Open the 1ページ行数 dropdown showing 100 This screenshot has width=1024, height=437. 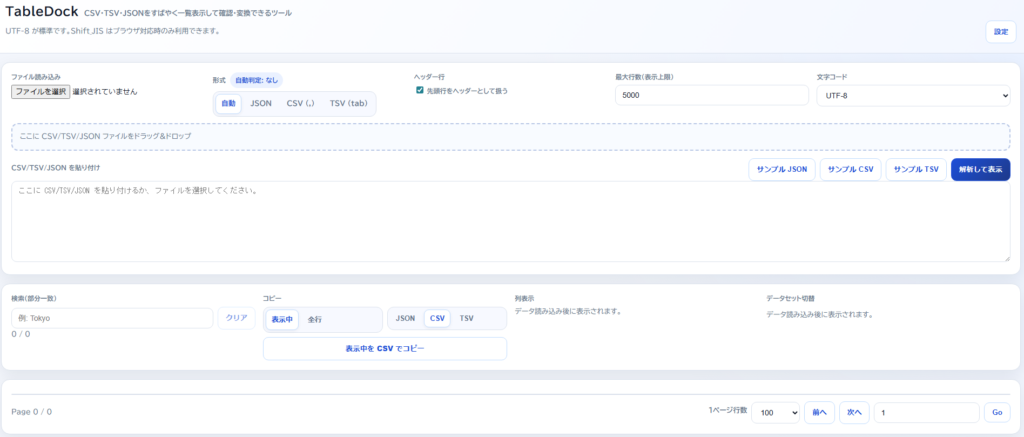tap(777, 413)
